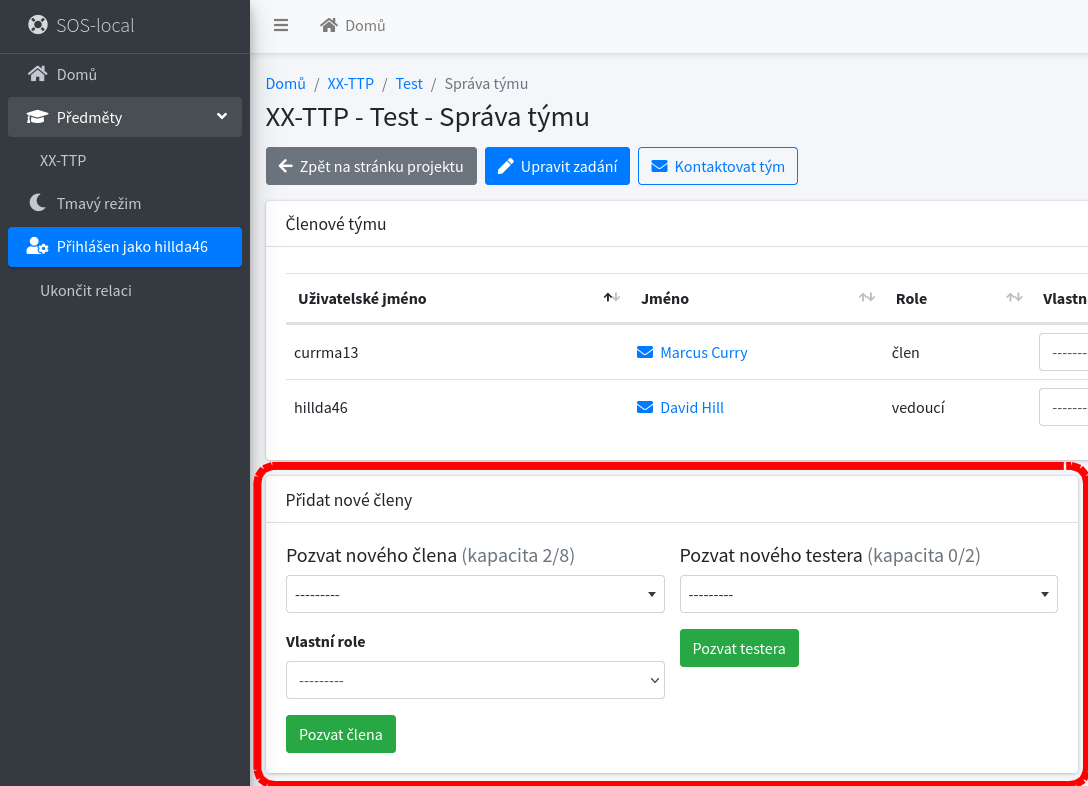
Task: Click the Kontaktovat tým button
Action: pos(717,166)
